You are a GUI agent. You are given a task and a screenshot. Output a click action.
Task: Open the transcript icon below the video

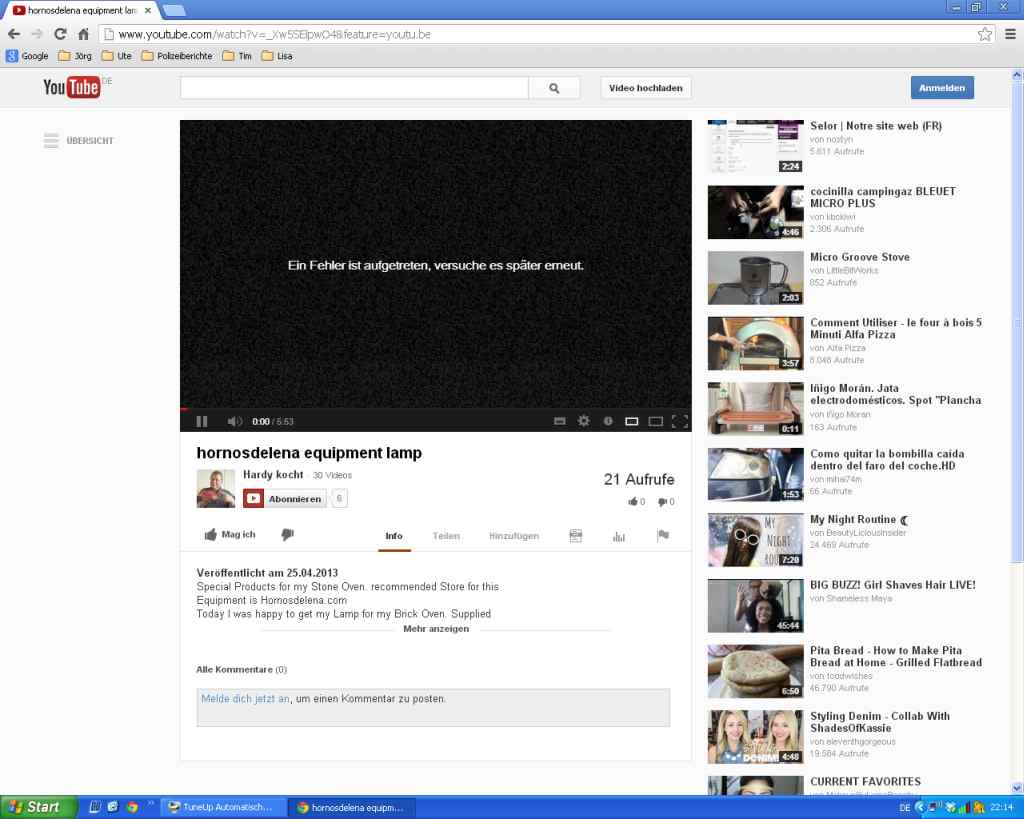575,536
